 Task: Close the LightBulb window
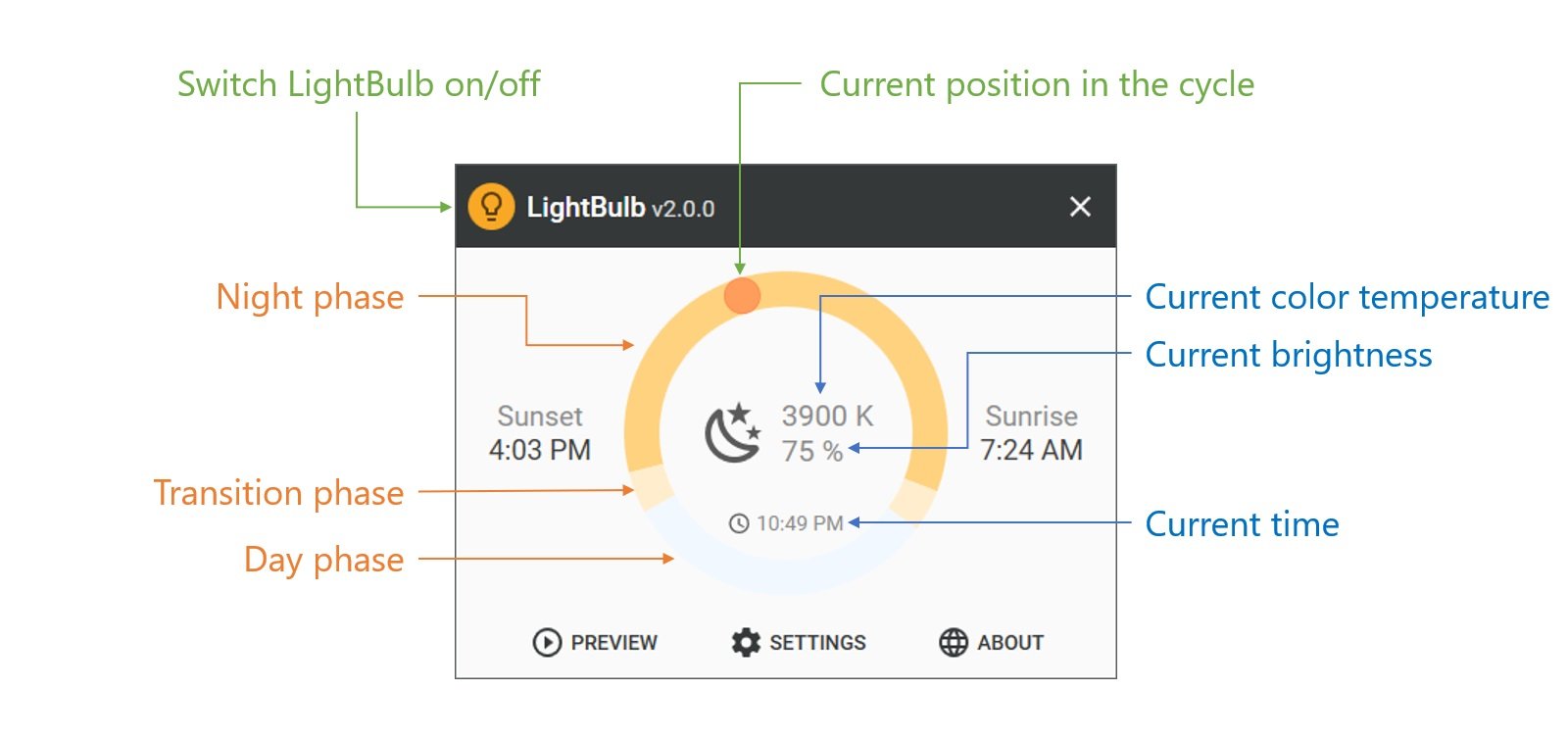1080,207
